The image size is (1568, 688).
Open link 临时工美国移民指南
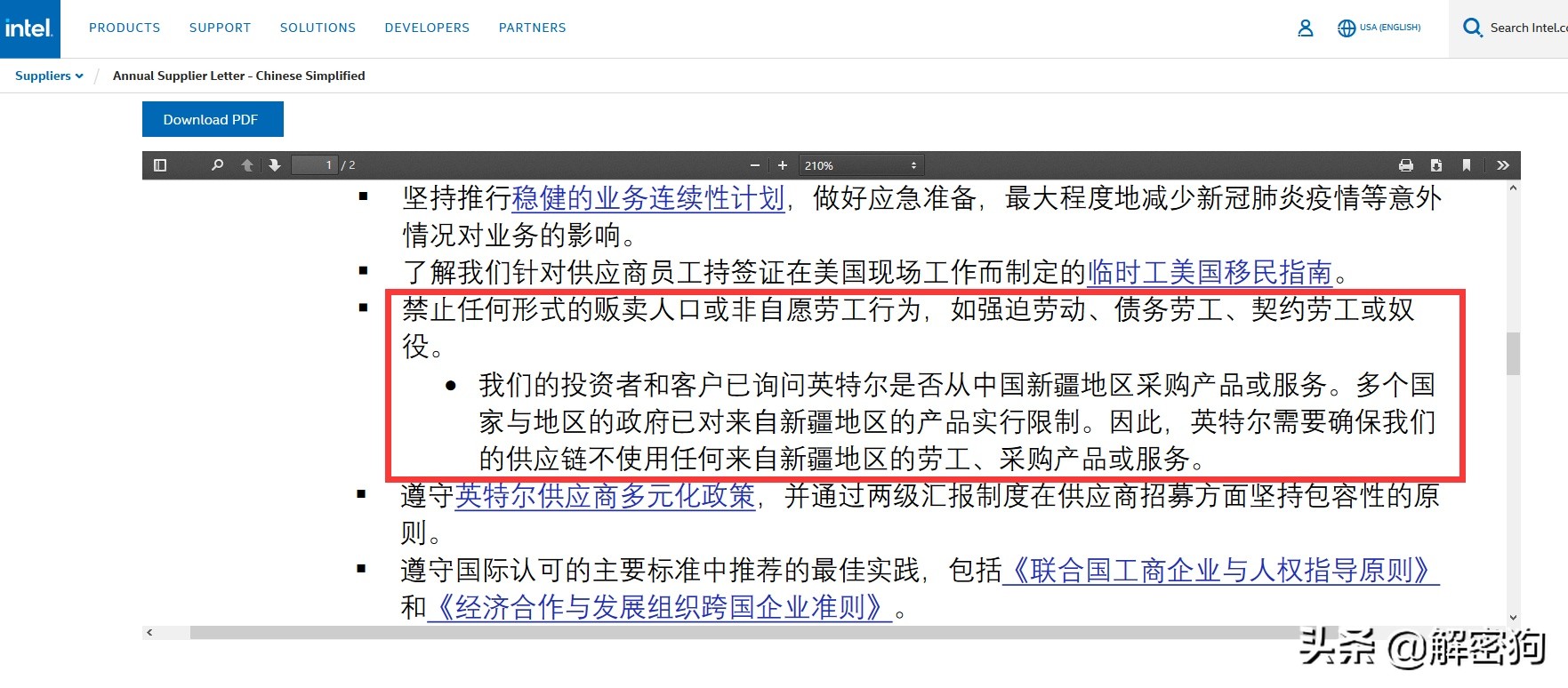click(x=1210, y=272)
